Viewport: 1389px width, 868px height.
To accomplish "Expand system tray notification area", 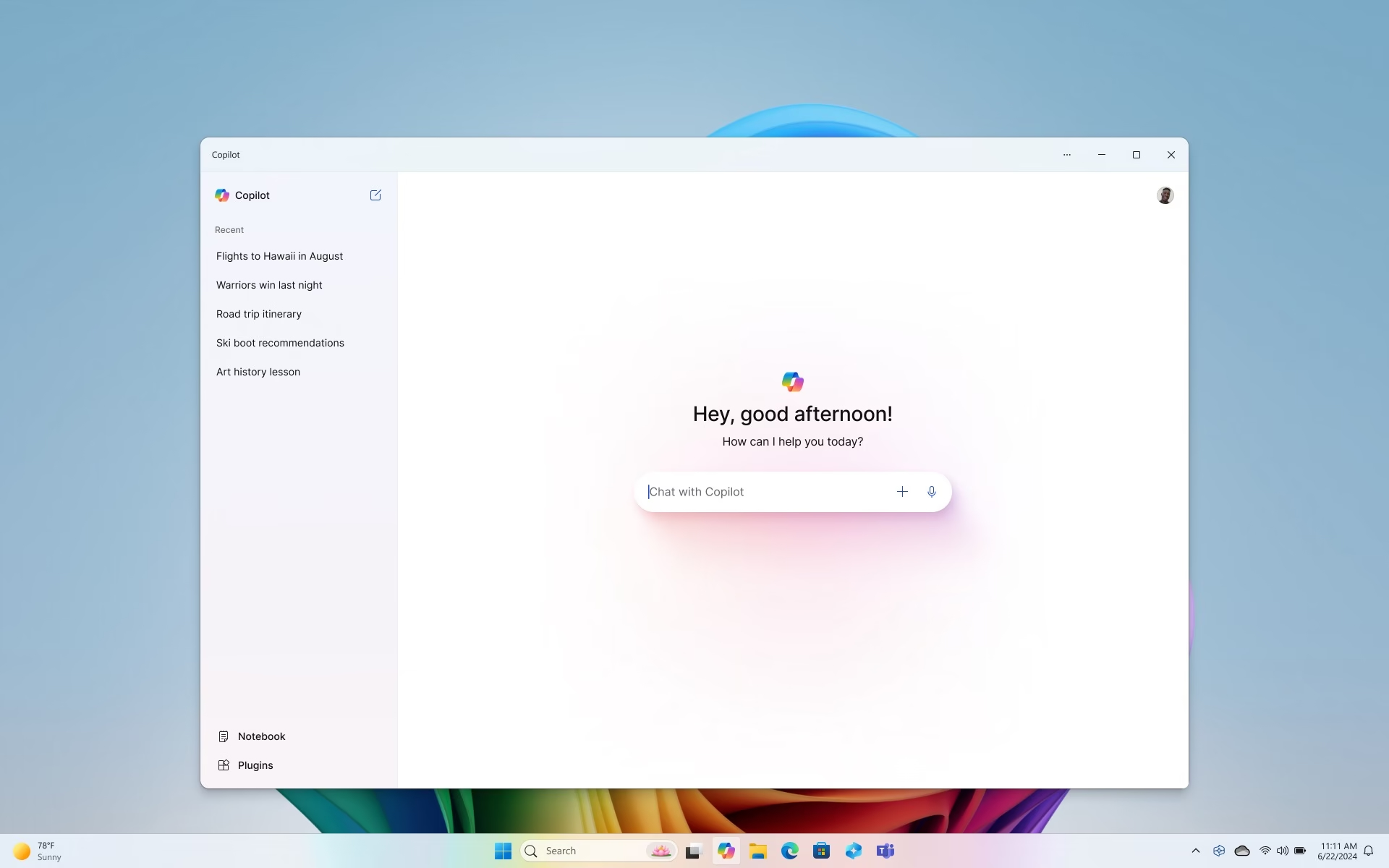I will pyautogui.click(x=1196, y=851).
